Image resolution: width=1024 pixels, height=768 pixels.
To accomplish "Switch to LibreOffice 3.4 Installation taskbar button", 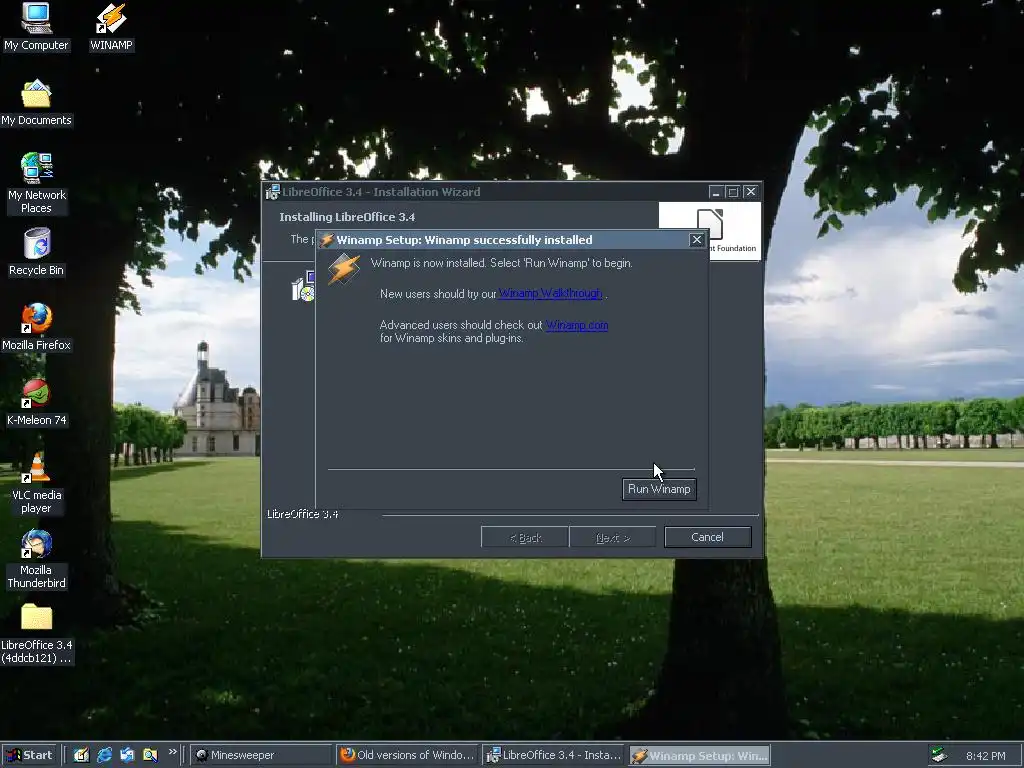I will click(x=554, y=755).
